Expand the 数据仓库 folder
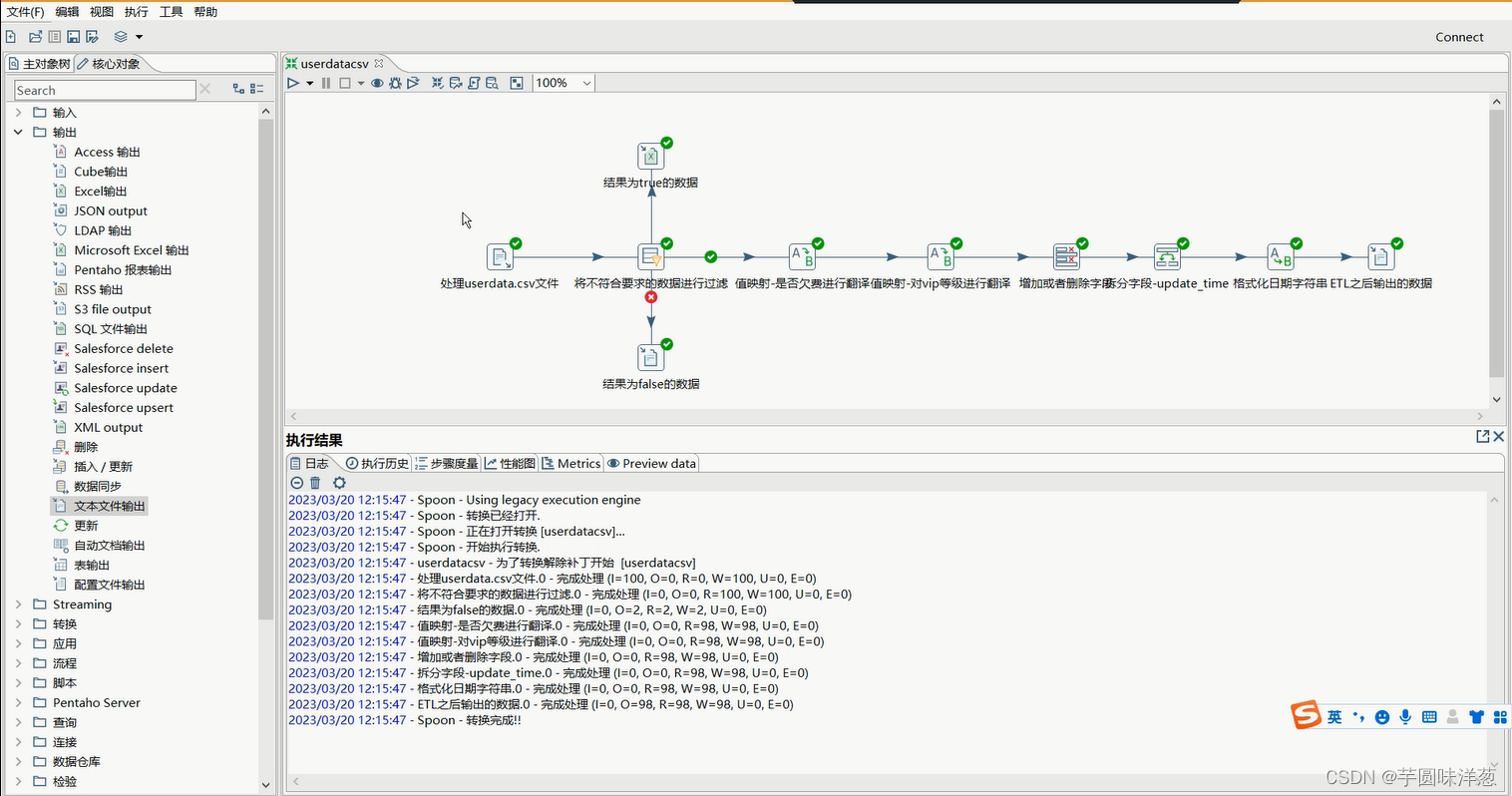Viewport: 1512px width, 796px height. (x=18, y=762)
